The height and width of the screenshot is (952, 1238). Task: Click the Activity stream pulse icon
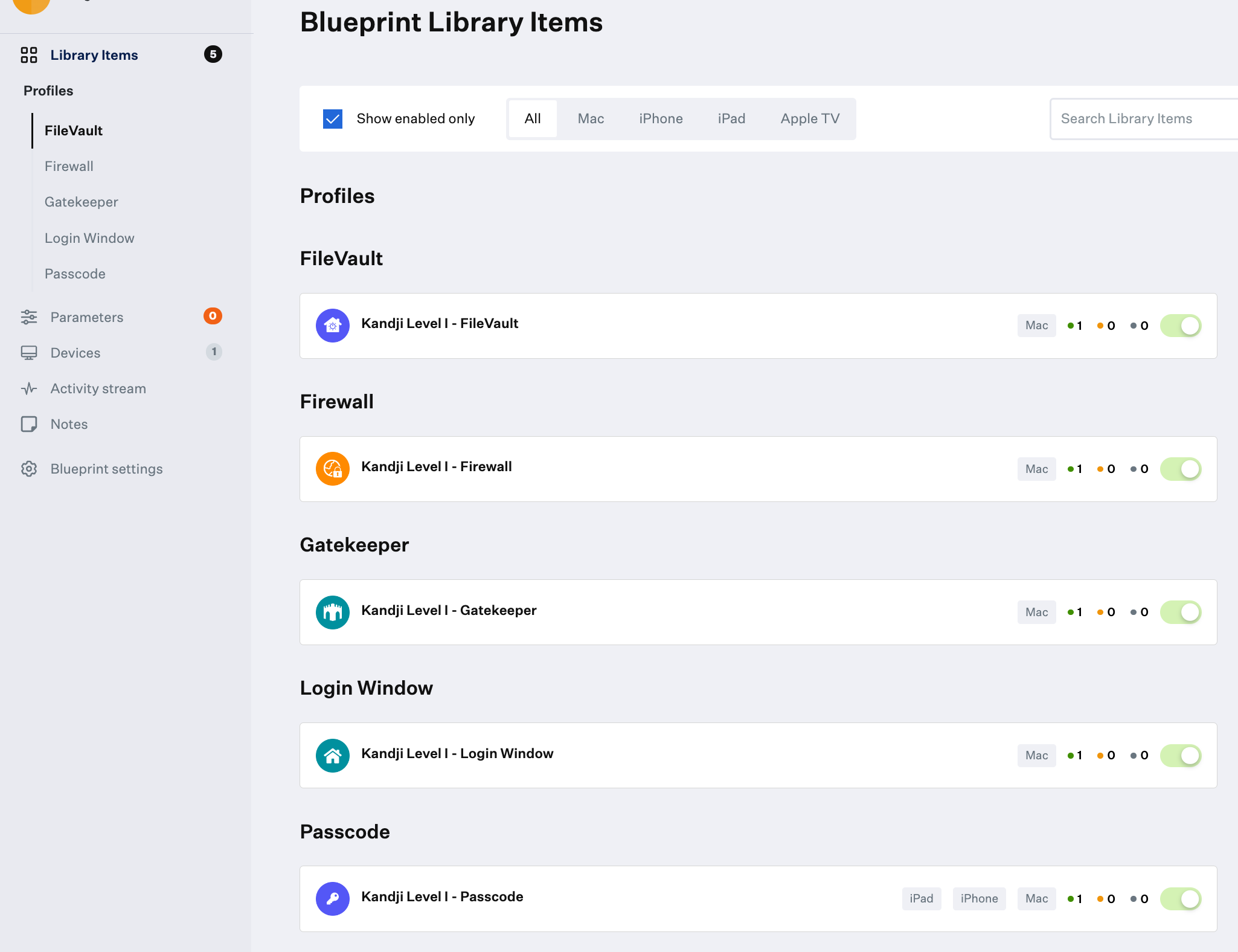point(29,388)
